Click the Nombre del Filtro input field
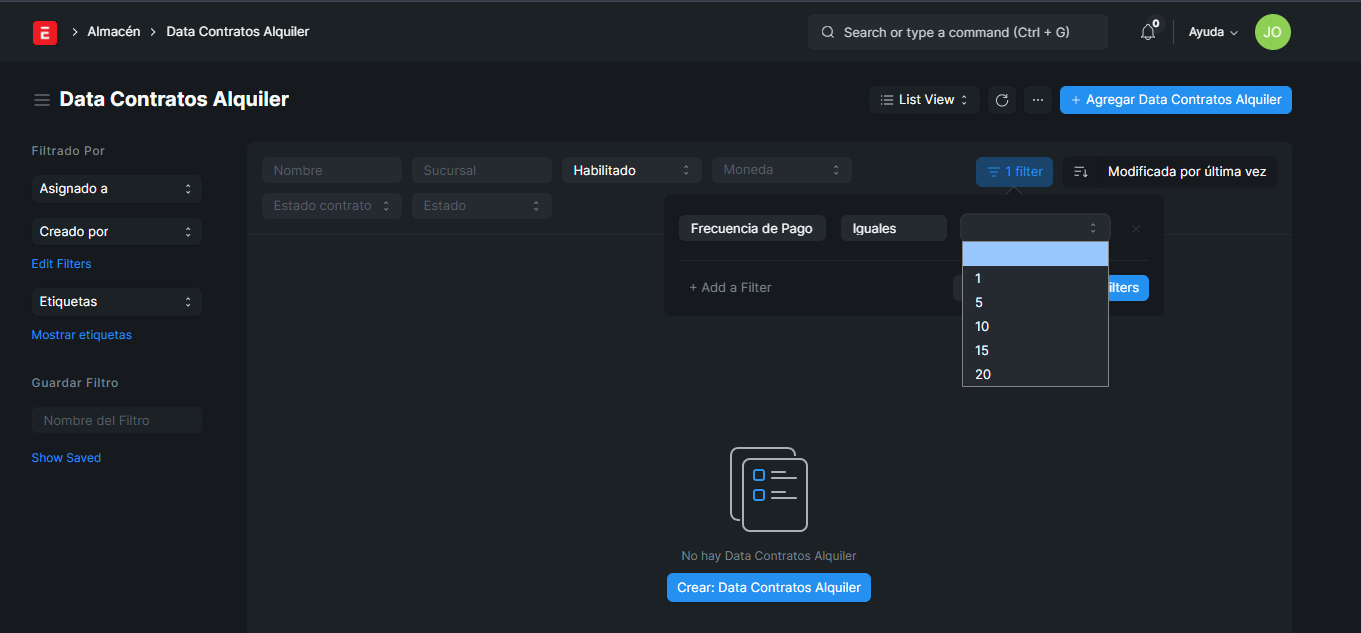The width and height of the screenshot is (1361, 633). coord(116,420)
